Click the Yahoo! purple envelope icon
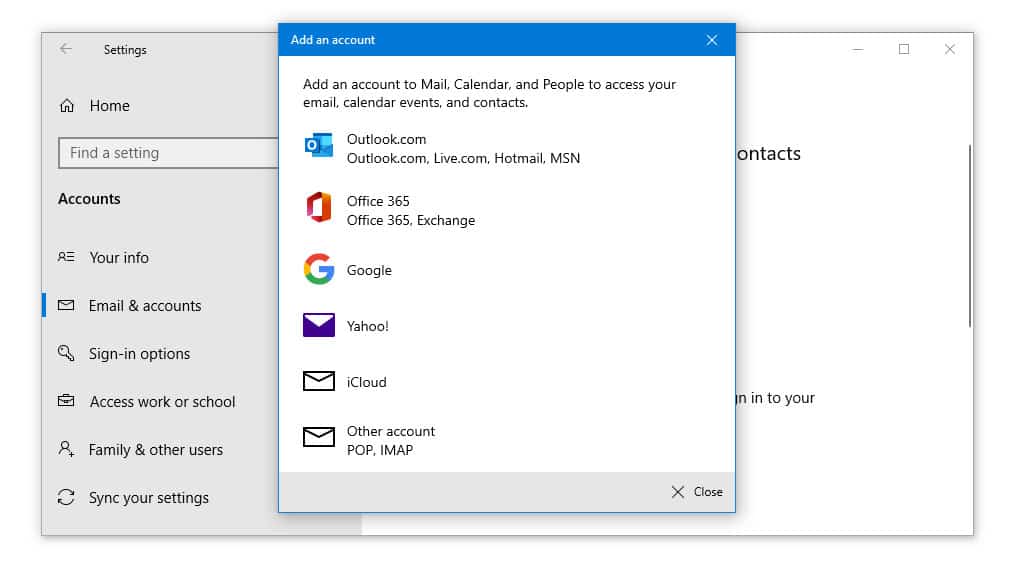The height and width of the screenshot is (573, 1011). point(319,325)
